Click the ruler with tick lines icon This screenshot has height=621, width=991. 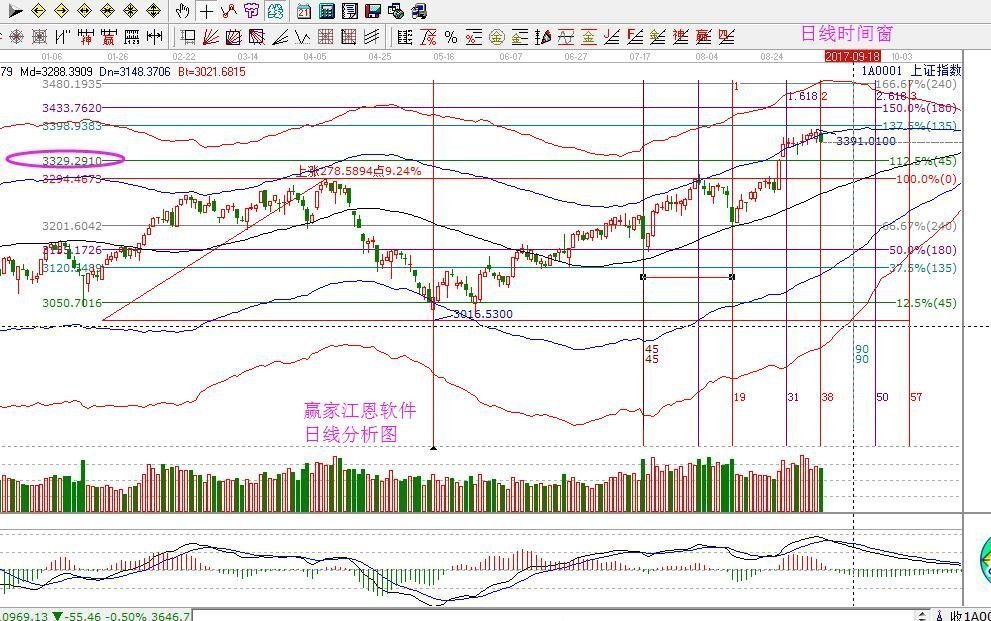[x=404, y=37]
